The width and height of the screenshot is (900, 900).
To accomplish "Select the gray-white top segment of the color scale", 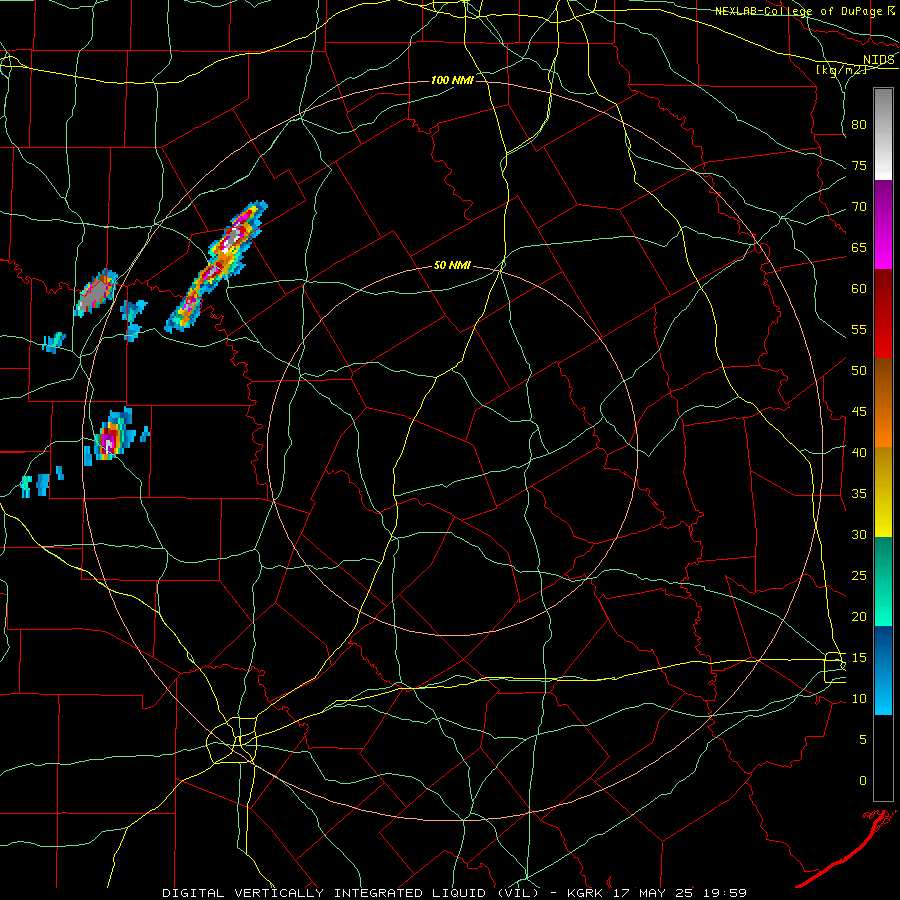I will 883,134.
